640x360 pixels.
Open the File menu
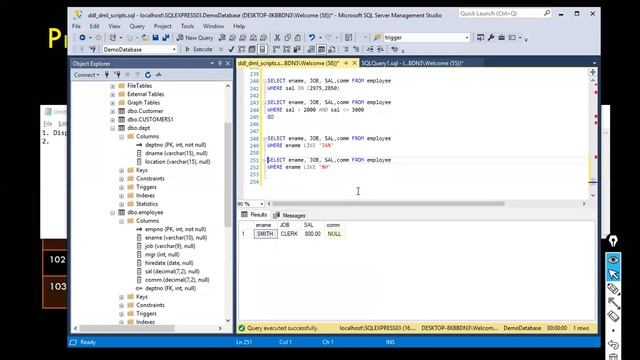76,26
